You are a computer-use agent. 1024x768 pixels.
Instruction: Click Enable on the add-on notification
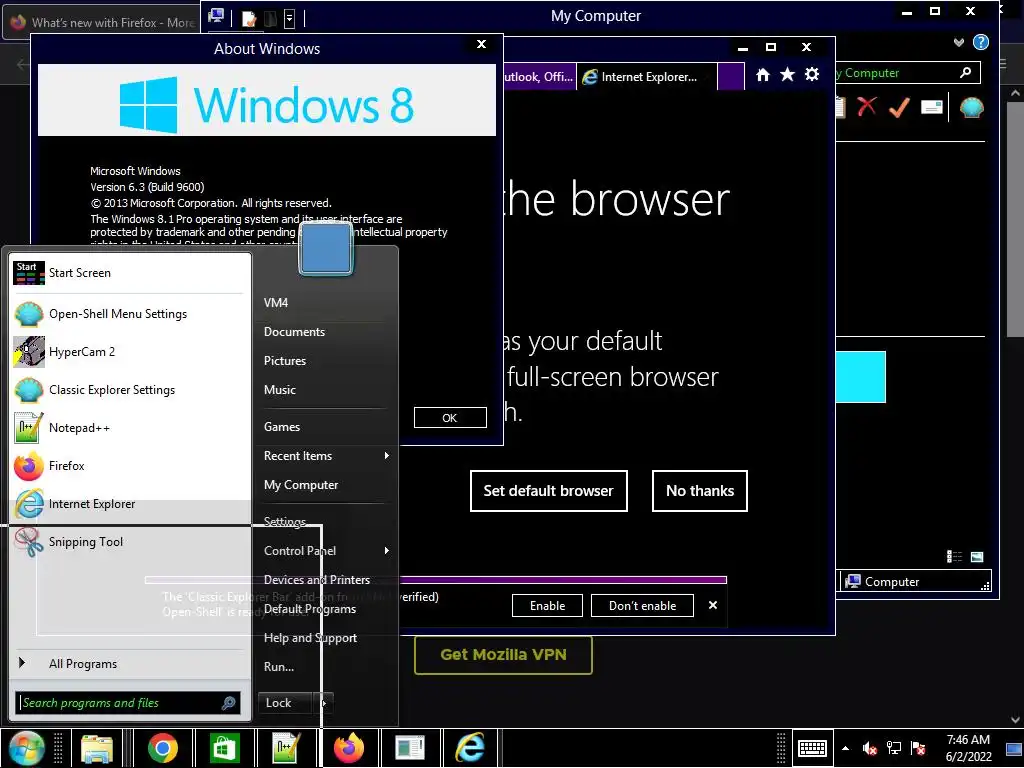pyautogui.click(x=547, y=605)
